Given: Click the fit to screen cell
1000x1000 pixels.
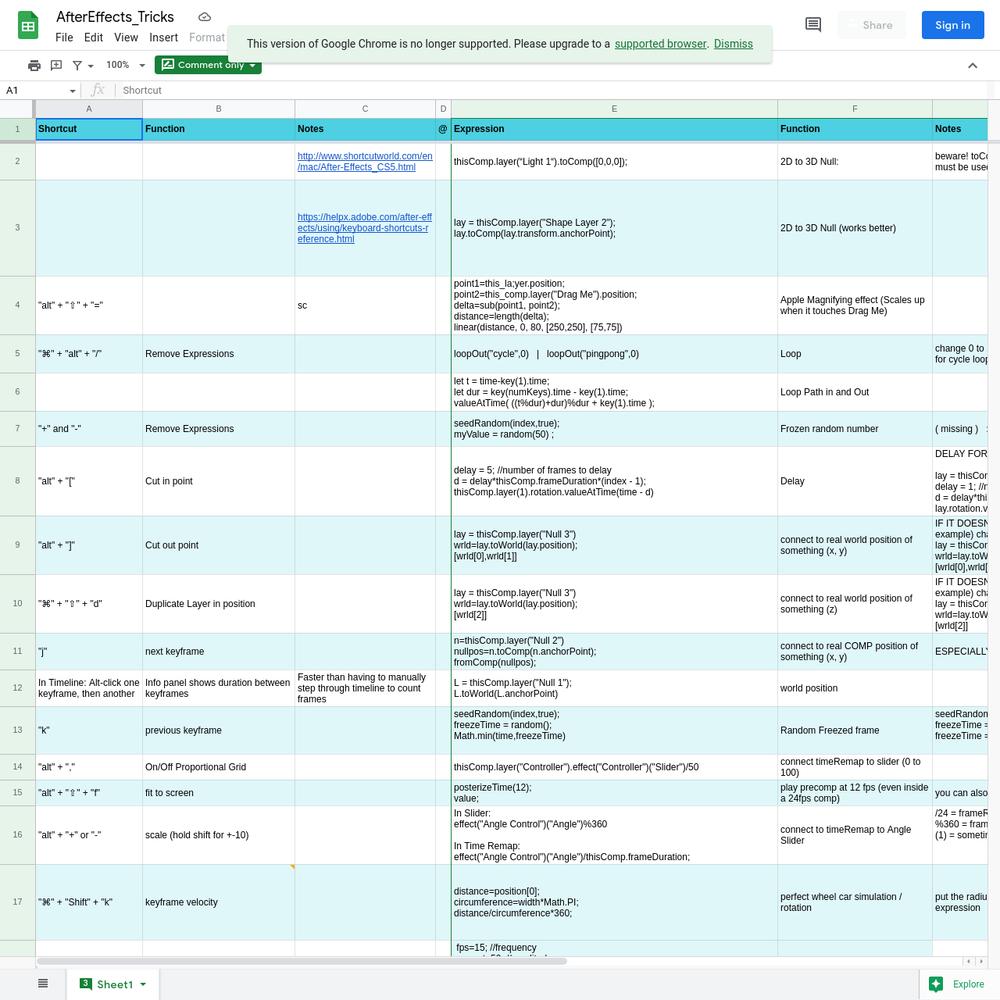Looking at the screenshot, I should (218, 793).
